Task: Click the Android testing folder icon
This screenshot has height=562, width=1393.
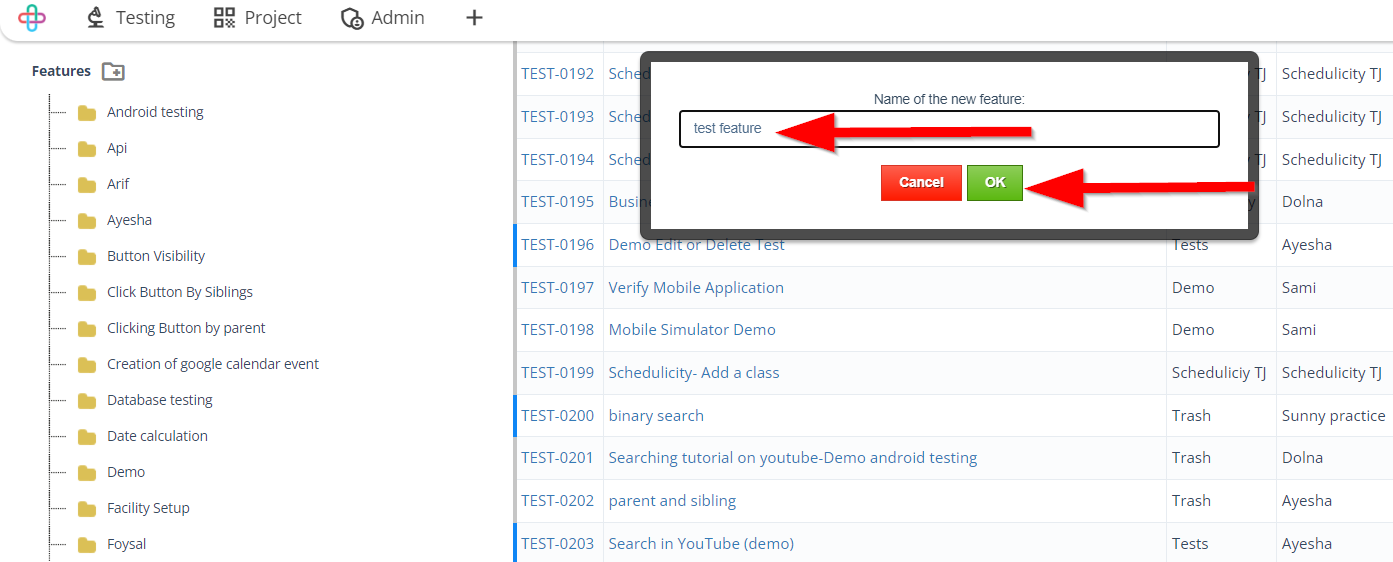Action: coord(87,113)
